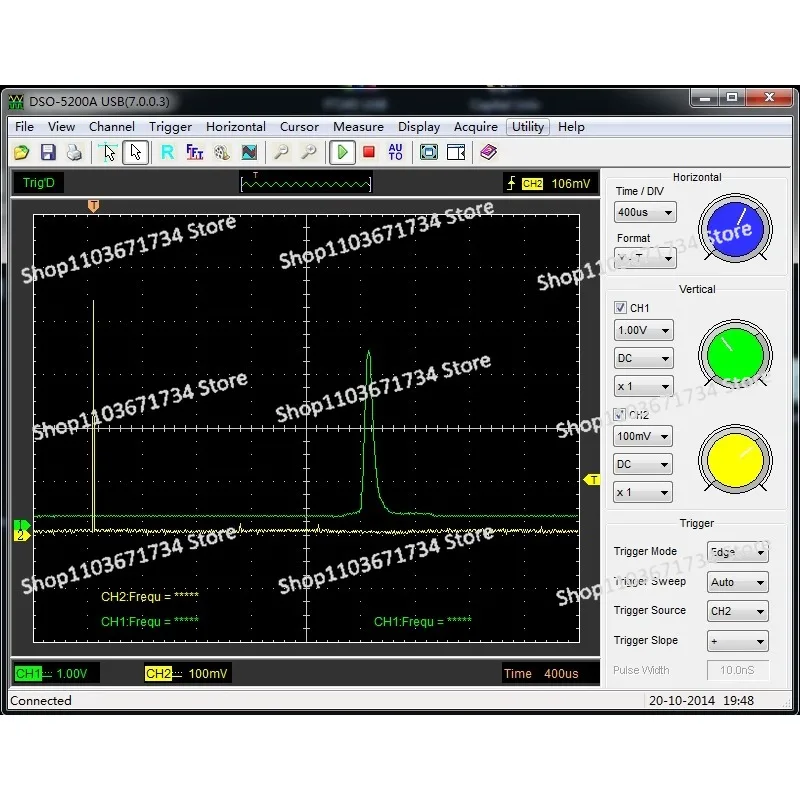The height and width of the screenshot is (800, 800).
Task: Toggle the side control panel icon
Action: click(456, 152)
